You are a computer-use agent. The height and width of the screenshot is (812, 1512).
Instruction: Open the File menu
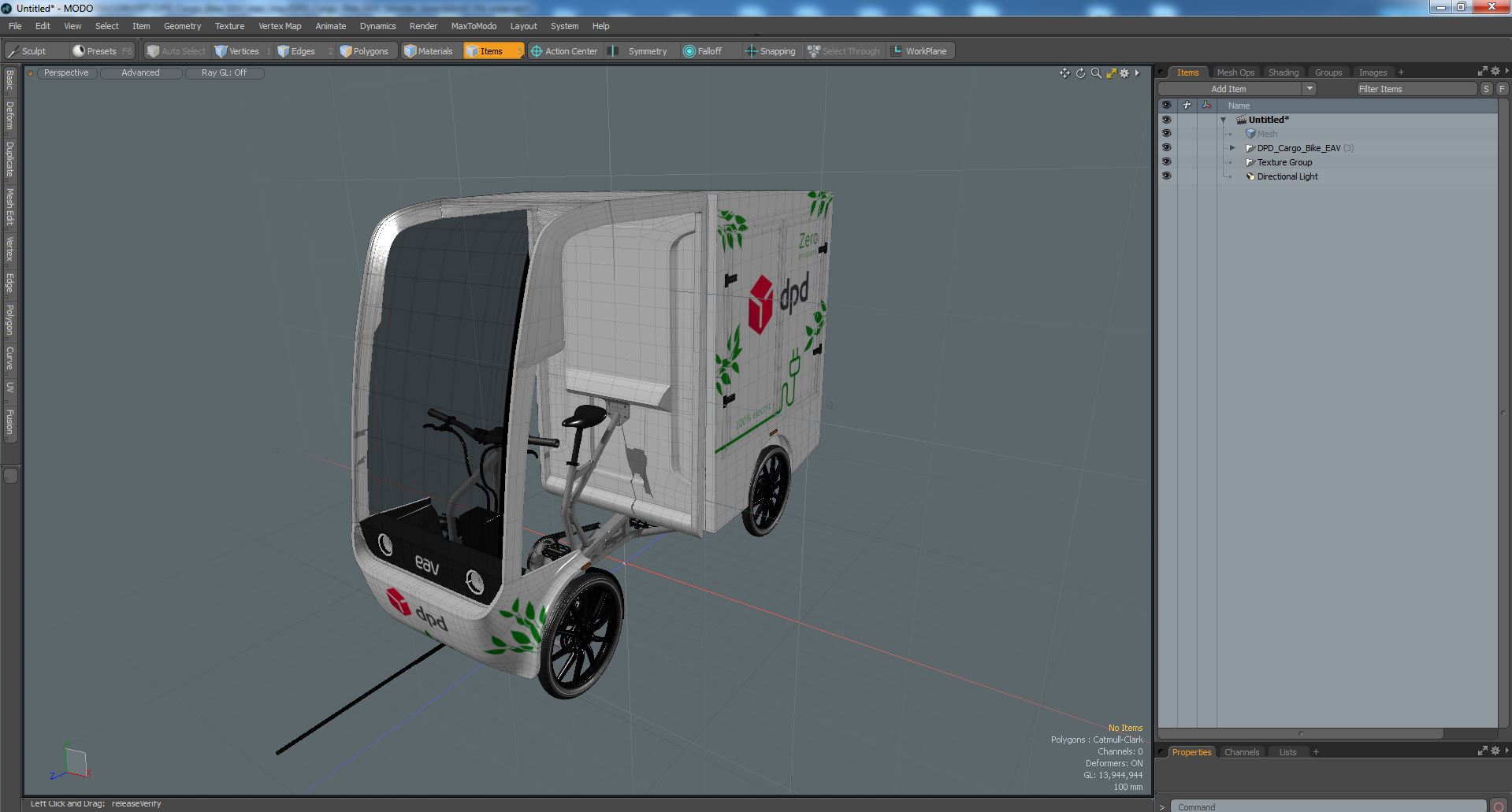tap(15, 26)
